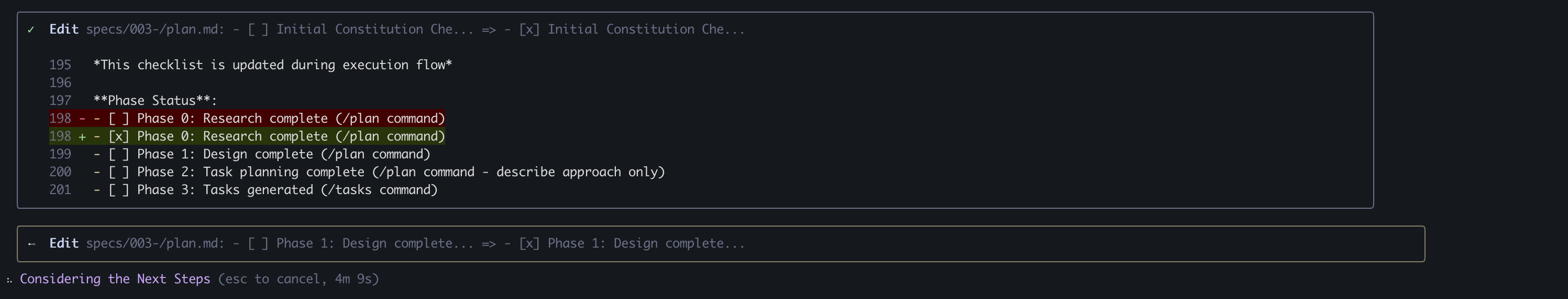This screenshot has width=1568, height=299.
Task: Click the "Considering the Next Steps" status text
Action: pyautogui.click(x=115, y=280)
